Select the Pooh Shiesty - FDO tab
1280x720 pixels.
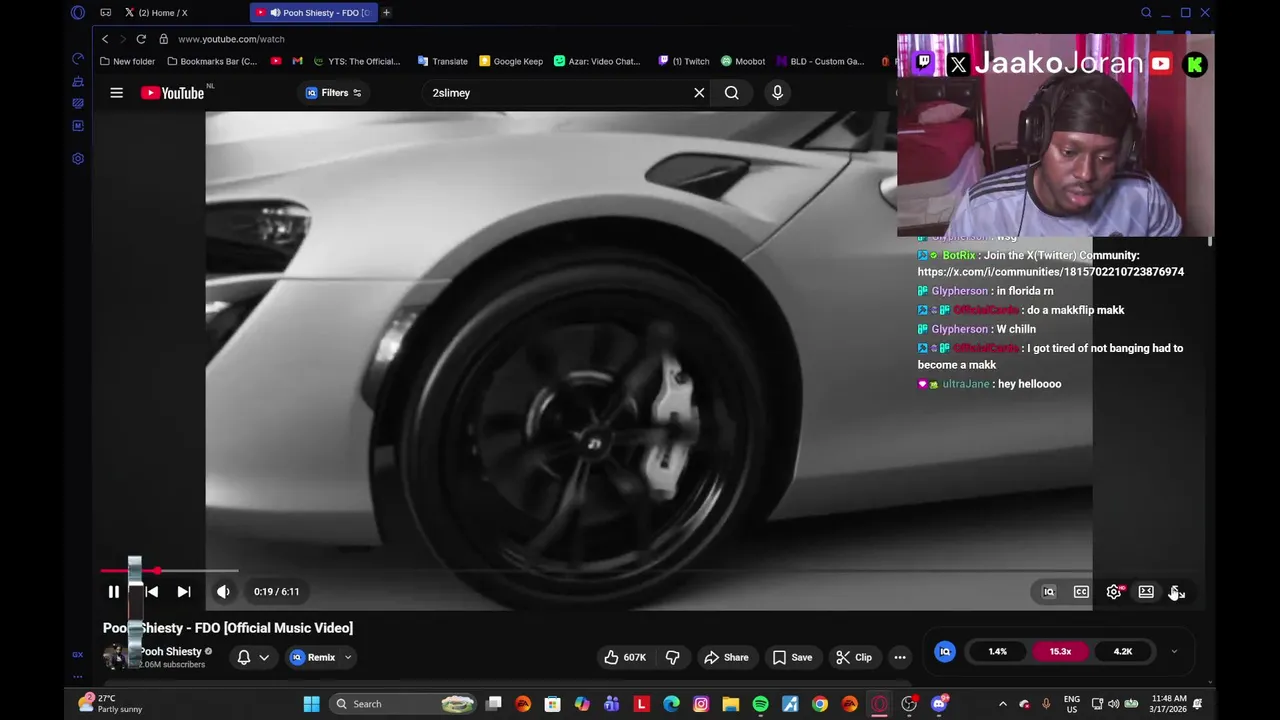pos(313,13)
